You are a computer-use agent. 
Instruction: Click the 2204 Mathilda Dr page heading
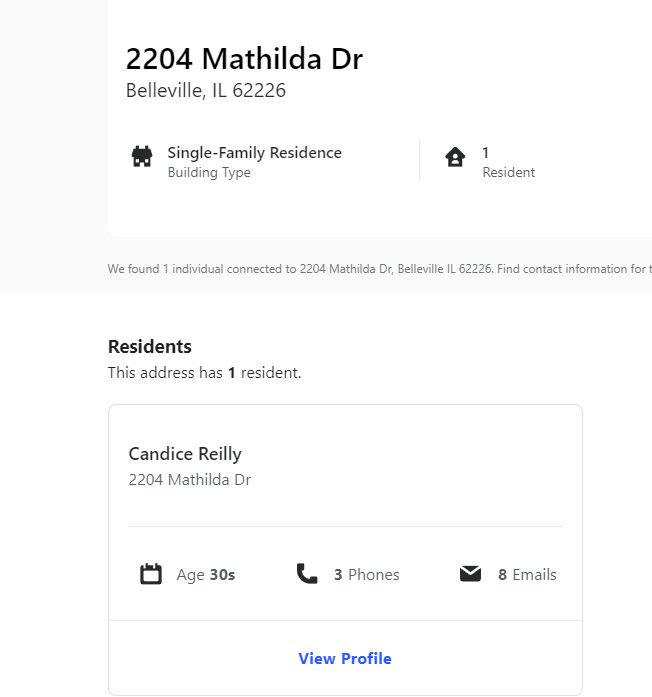[x=244, y=59]
